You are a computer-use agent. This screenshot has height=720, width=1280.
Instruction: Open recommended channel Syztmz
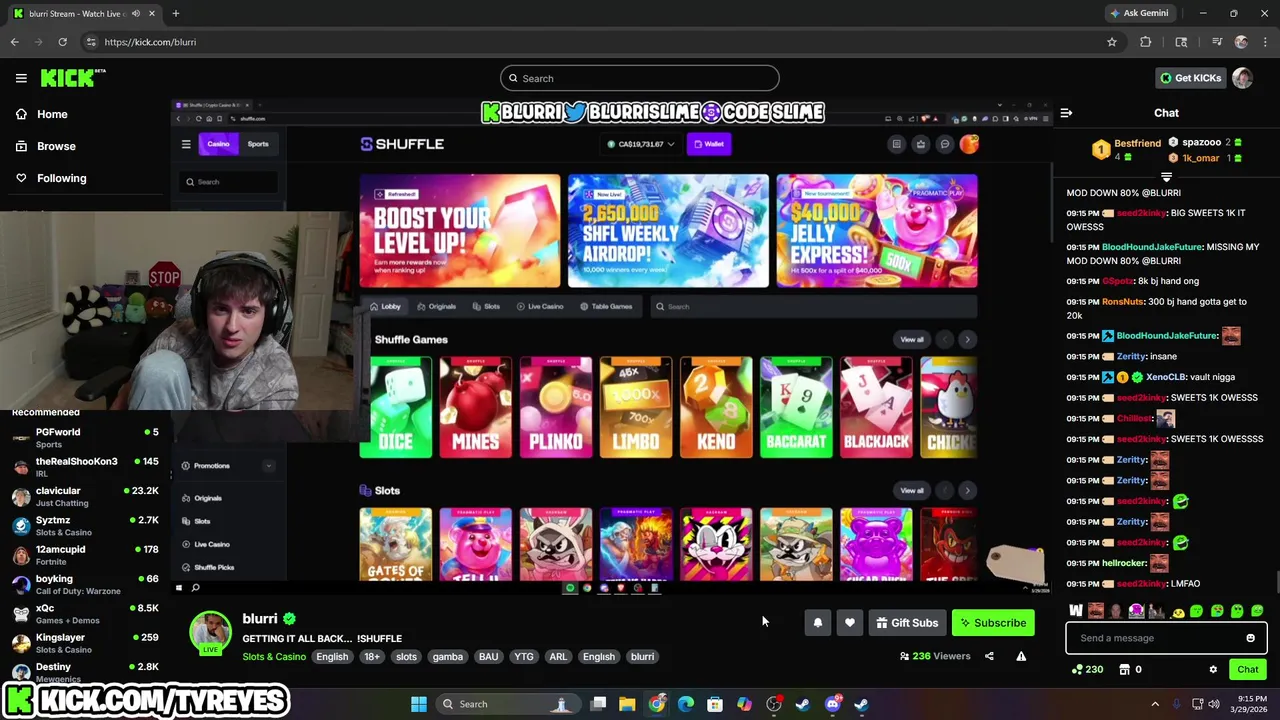coord(85,525)
